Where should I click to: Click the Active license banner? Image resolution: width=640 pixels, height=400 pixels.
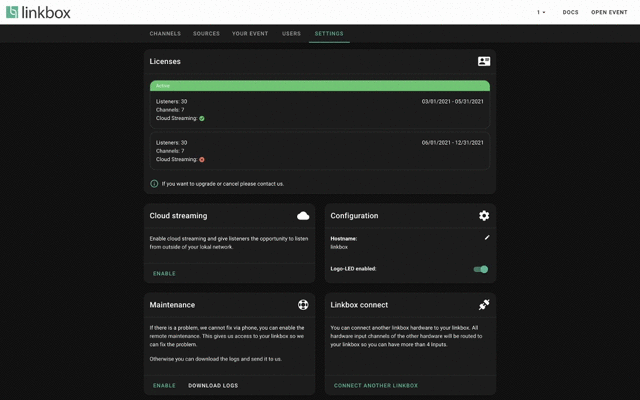click(x=320, y=86)
